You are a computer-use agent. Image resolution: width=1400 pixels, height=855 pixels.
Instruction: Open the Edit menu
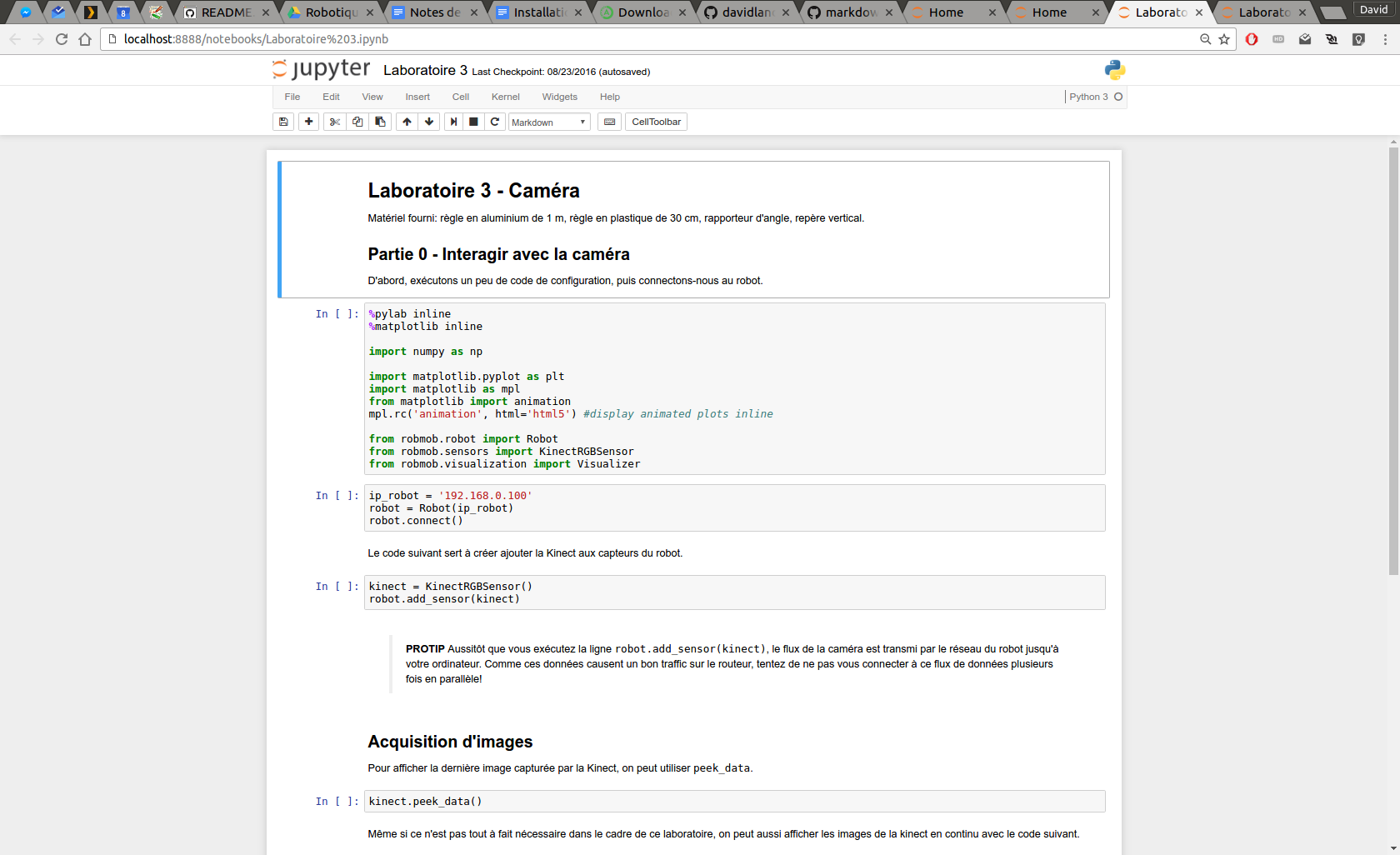[x=331, y=97]
